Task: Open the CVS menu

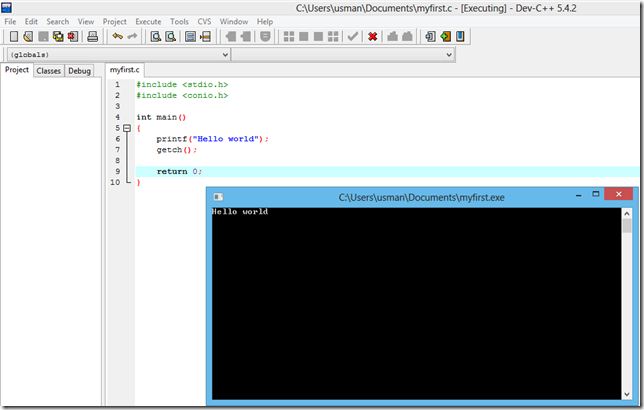Action: [x=204, y=21]
